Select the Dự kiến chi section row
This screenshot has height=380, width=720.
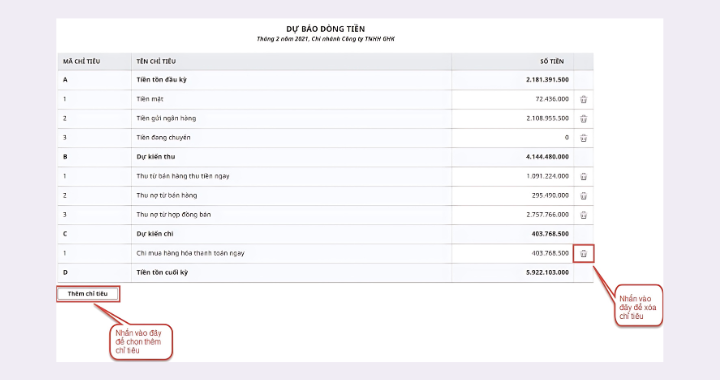point(325,234)
